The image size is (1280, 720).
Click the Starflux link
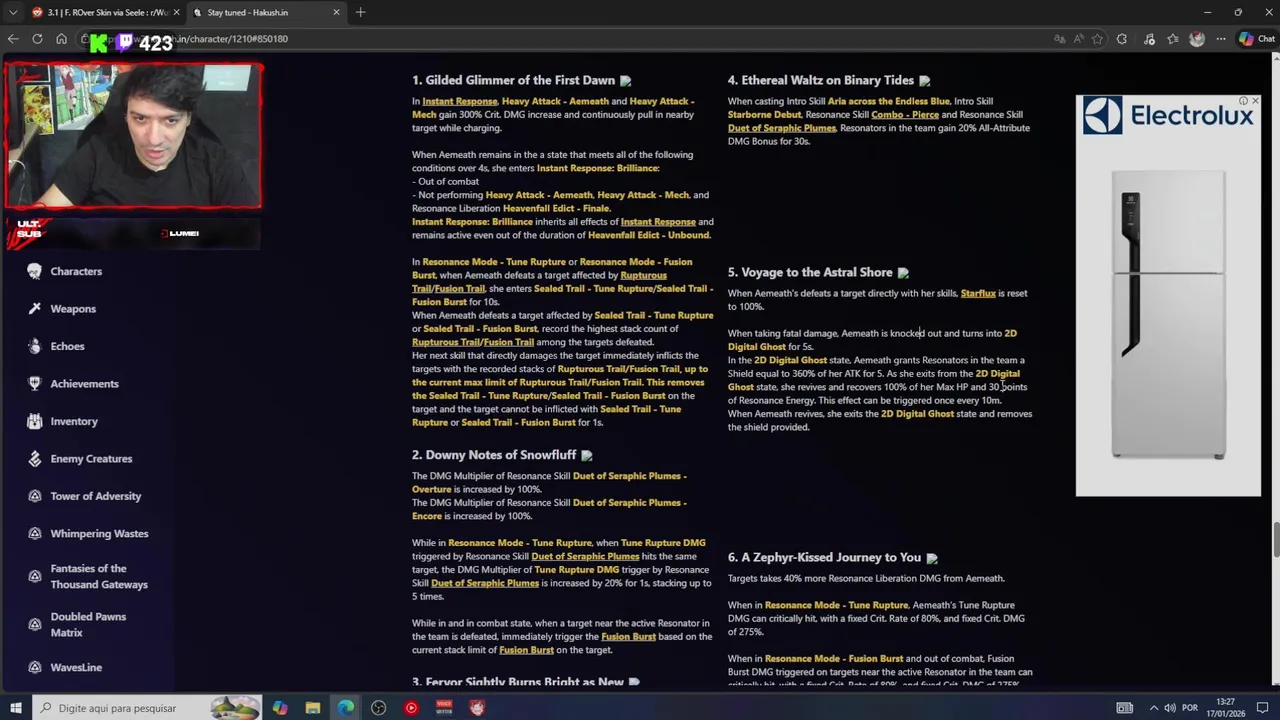(978, 293)
